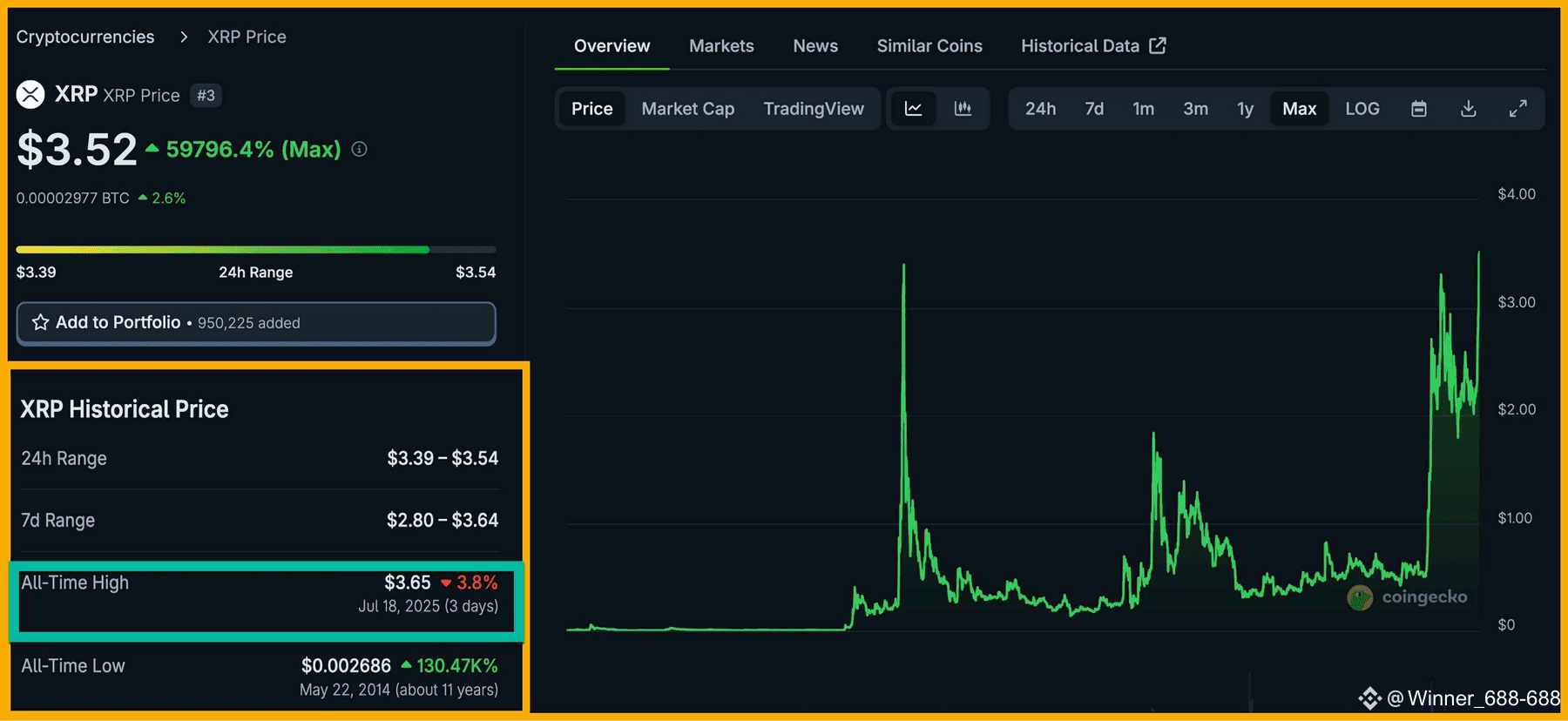Set chart timeframe to 3m
The image size is (1568, 721).
pos(1195,109)
